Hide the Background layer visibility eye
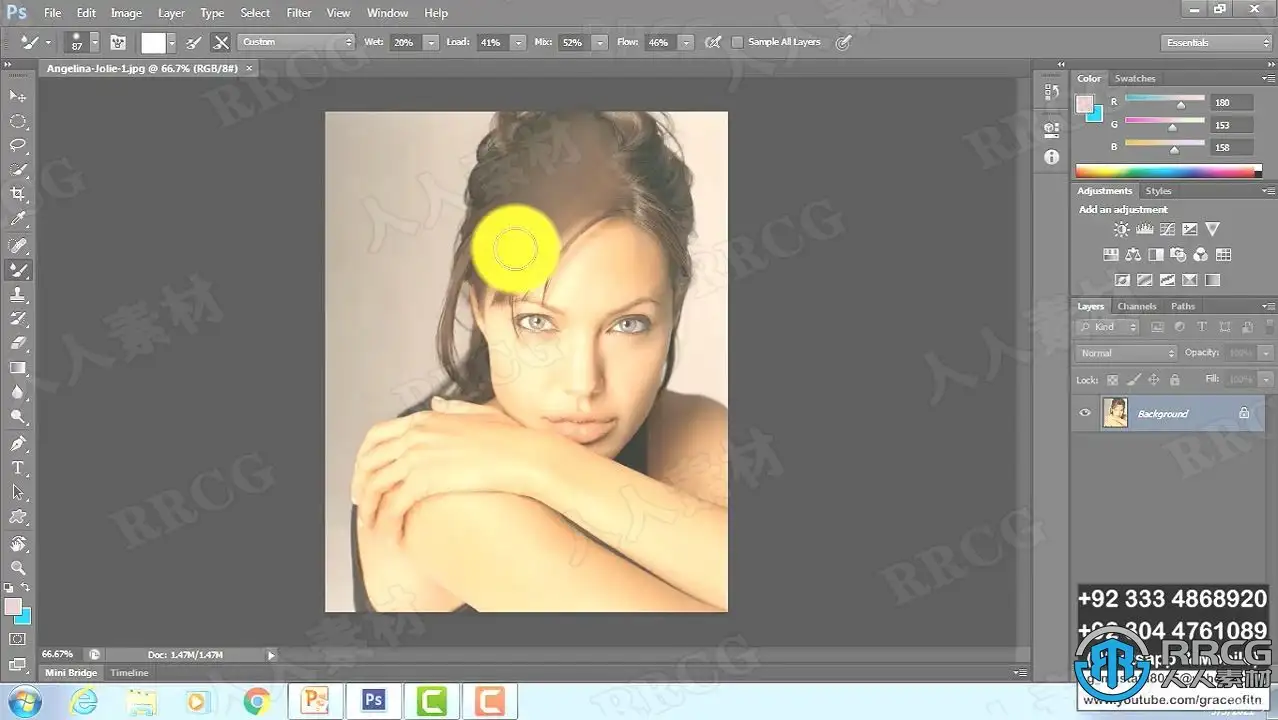 coord(1085,413)
